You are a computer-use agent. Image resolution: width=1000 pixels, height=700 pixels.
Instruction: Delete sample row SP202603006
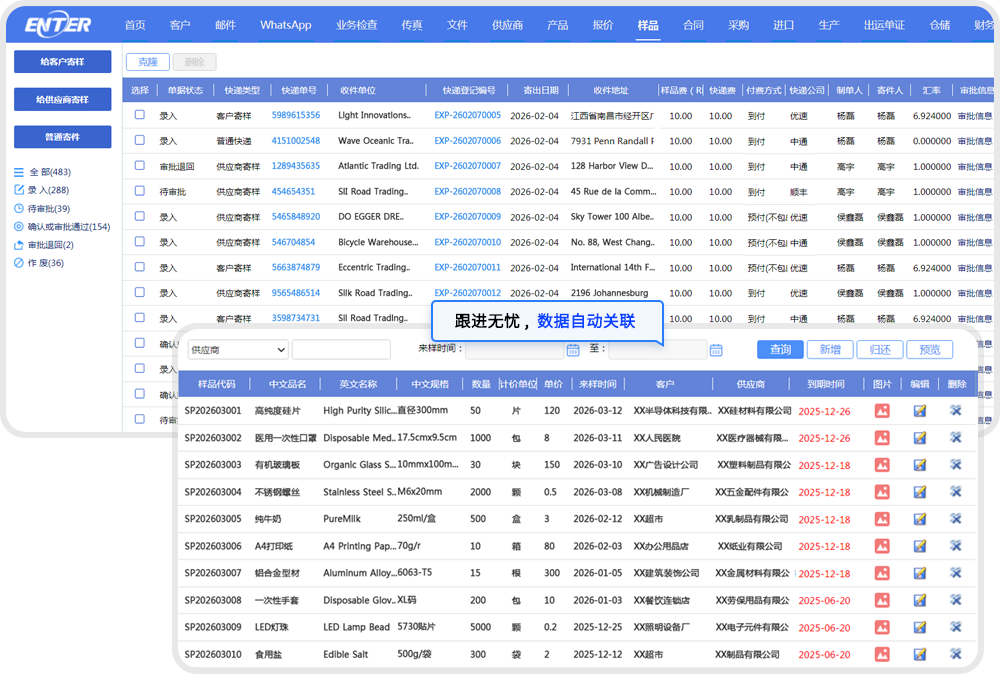click(955, 546)
